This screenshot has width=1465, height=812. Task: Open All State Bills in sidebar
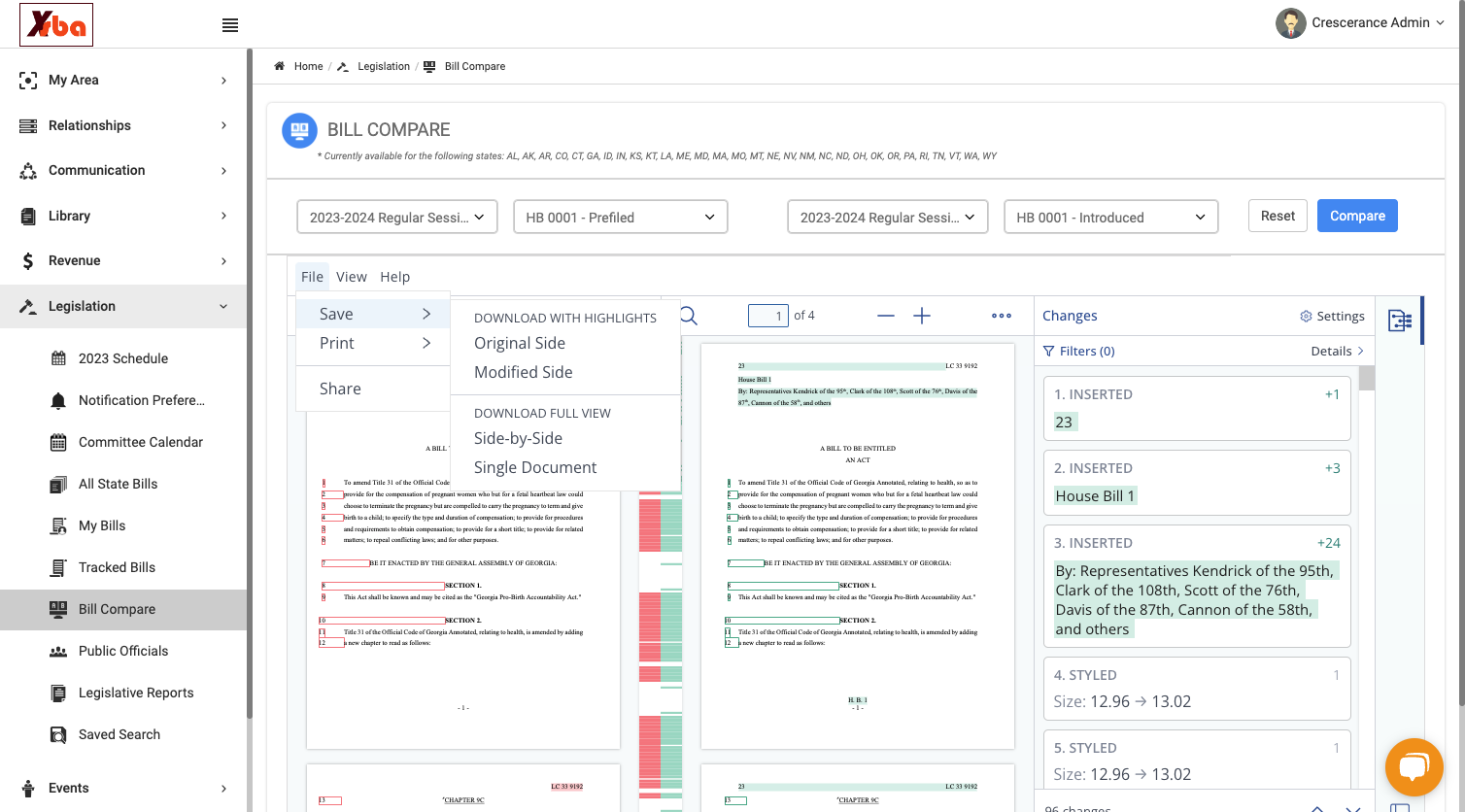[x=118, y=484]
